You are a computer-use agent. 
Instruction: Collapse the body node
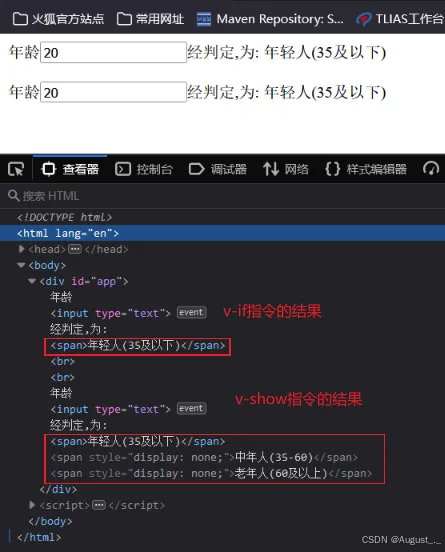click(21, 265)
